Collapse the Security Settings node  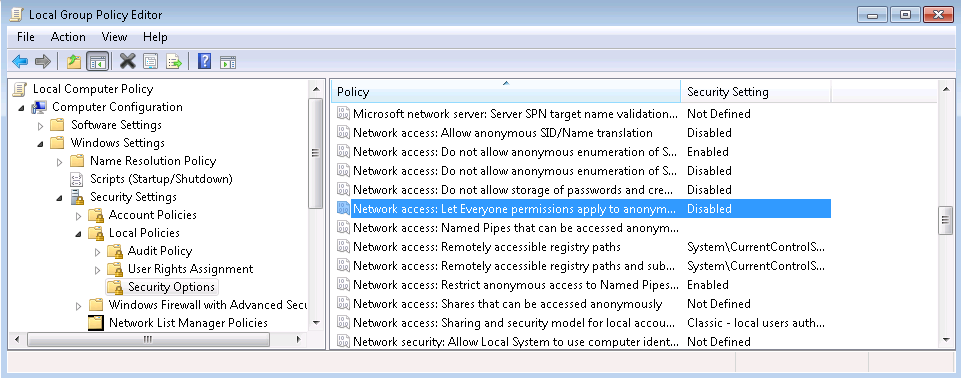[x=59, y=198]
